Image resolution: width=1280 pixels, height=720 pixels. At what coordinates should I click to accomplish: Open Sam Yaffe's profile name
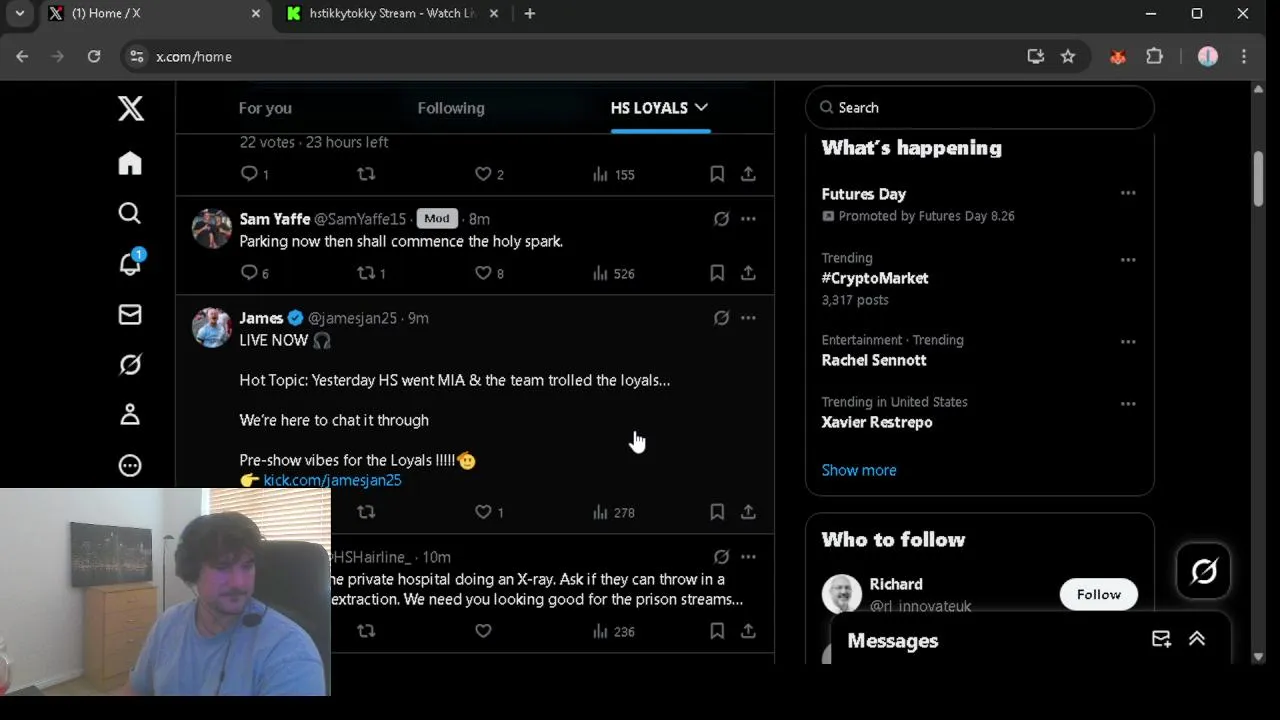click(x=274, y=219)
